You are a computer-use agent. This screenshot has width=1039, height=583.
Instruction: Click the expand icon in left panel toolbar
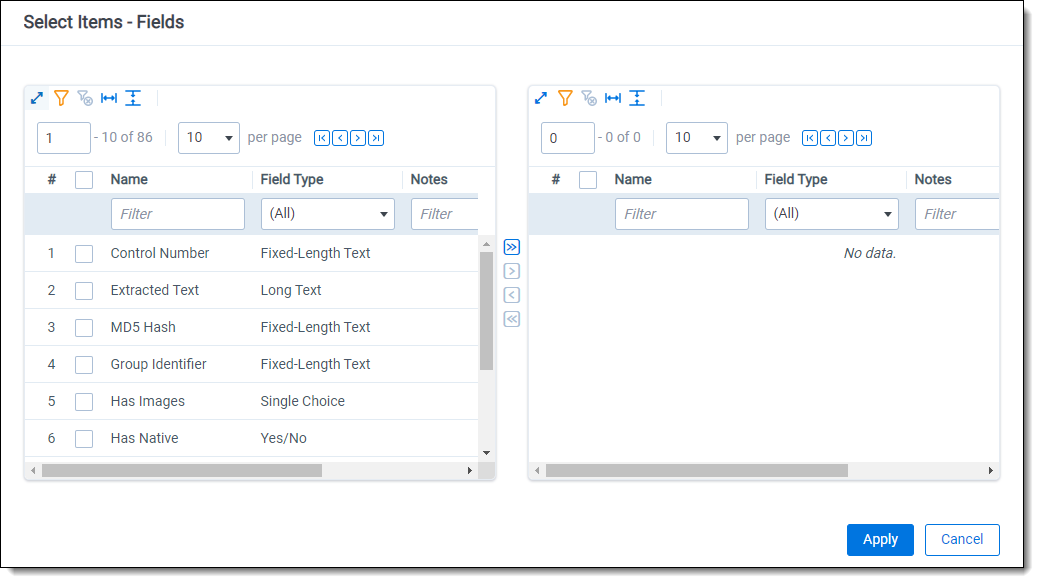[x=37, y=98]
